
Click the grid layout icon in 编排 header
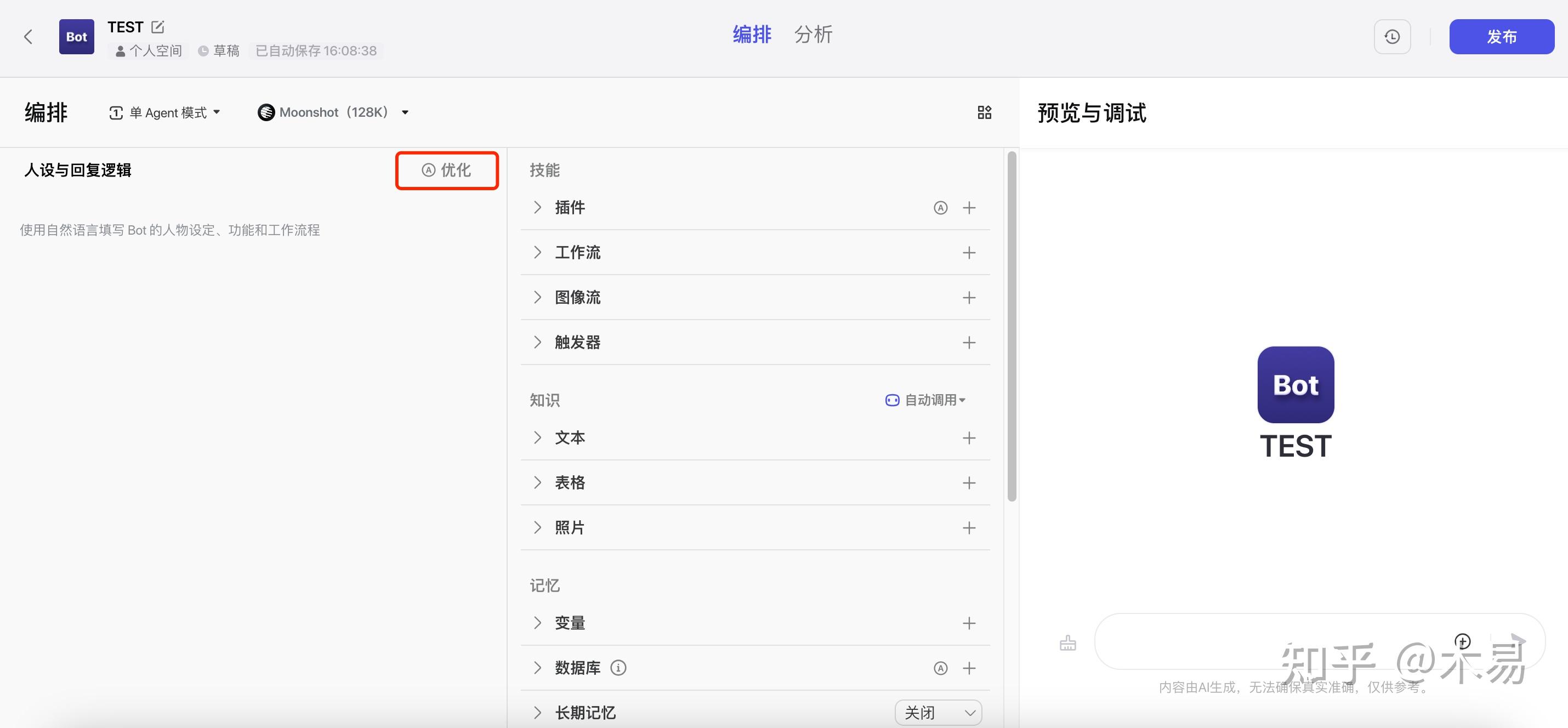[984, 112]
